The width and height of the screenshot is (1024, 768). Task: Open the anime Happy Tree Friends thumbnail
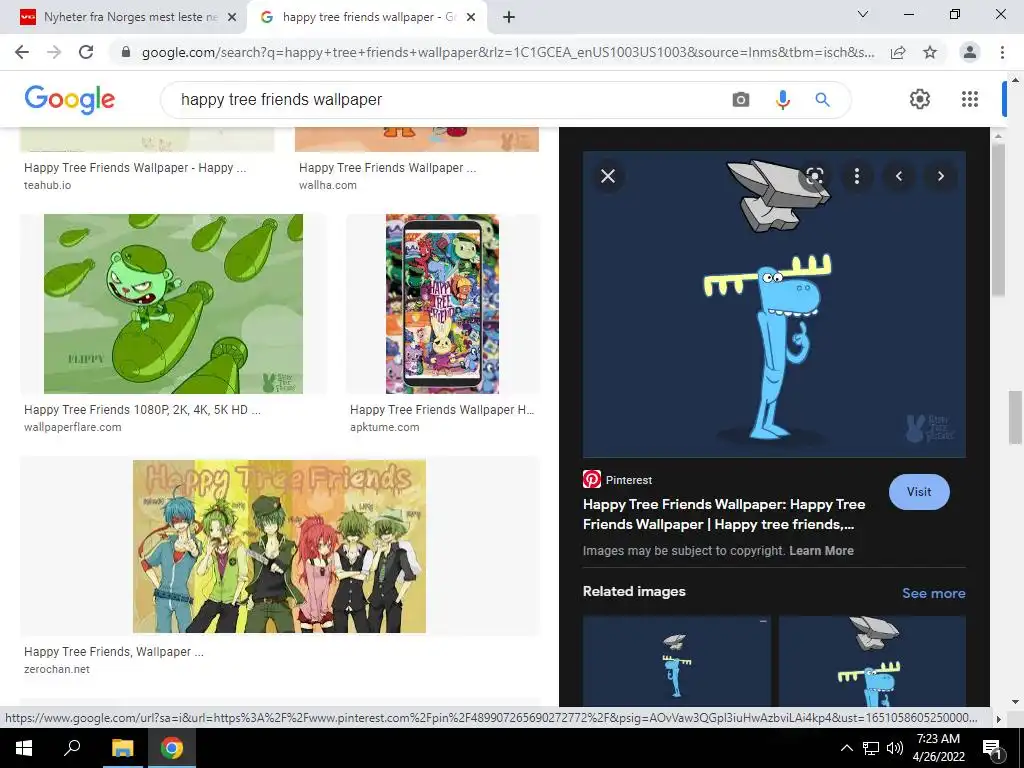tap(280, 546)
